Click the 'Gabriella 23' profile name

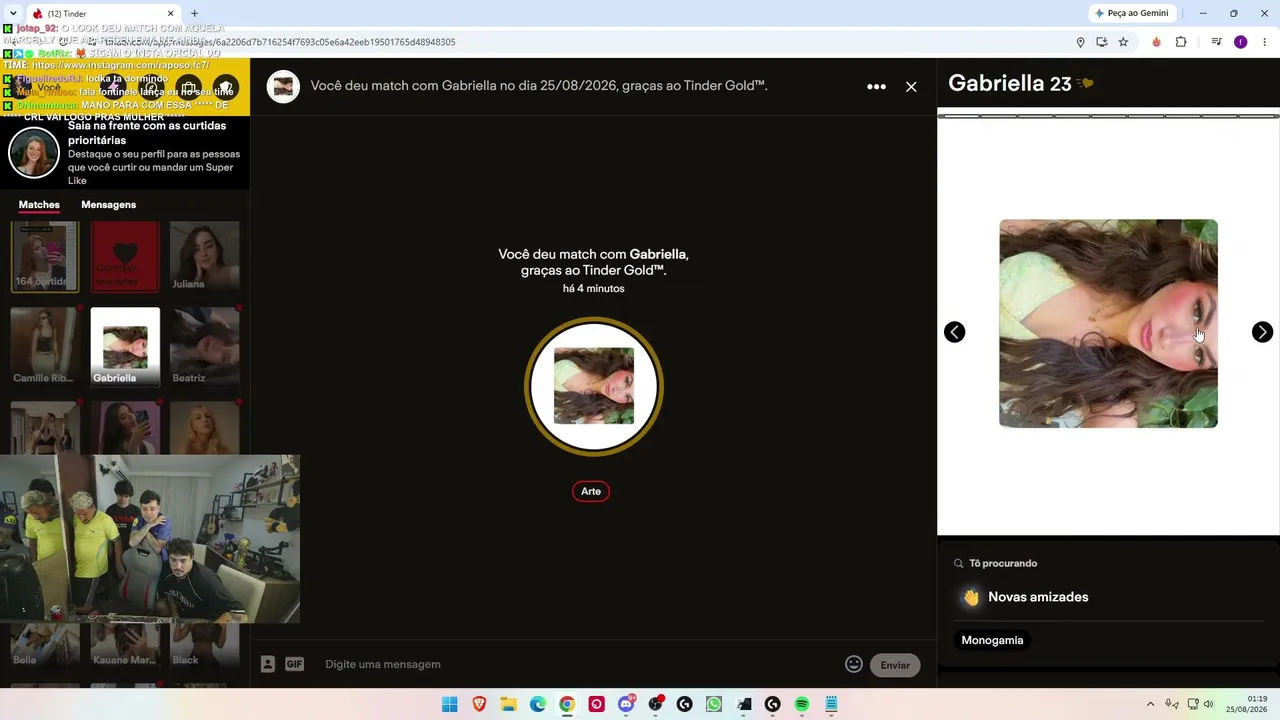click(x=1010, y=84)
